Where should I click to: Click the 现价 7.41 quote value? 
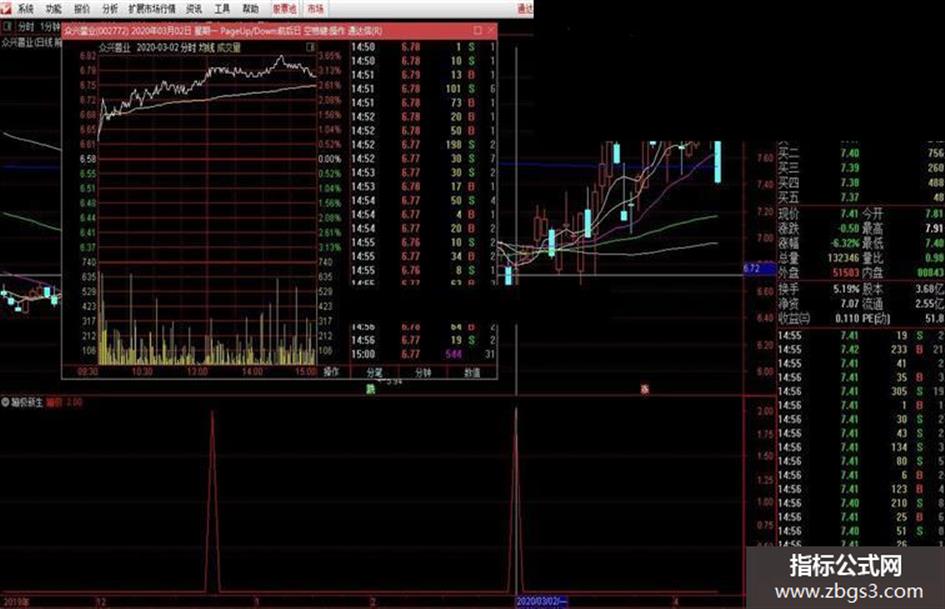point(849,213)
